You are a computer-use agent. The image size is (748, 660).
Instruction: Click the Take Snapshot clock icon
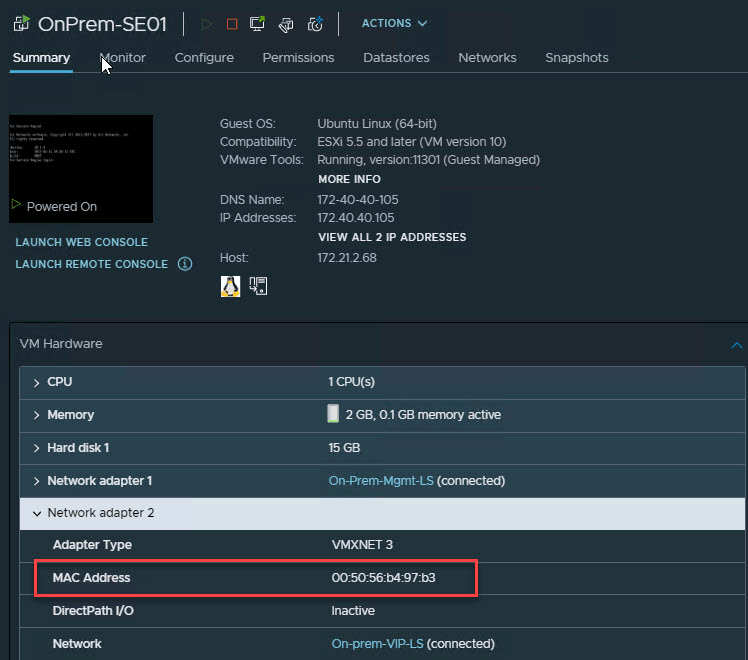(315, 24)
